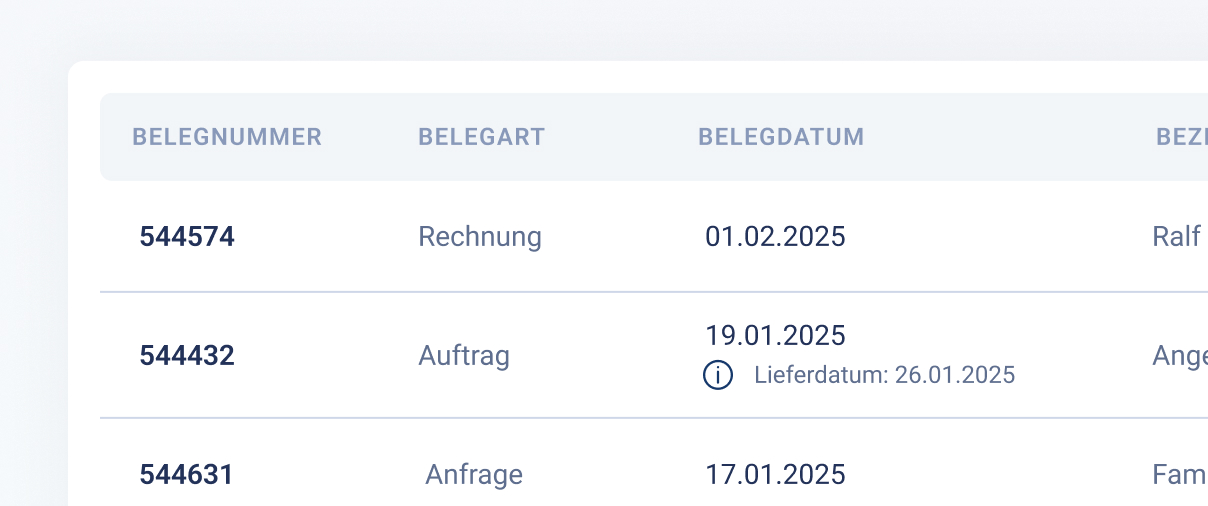Open document number 544432
The image size is (1208, 506).
click(x=187, y=356)
